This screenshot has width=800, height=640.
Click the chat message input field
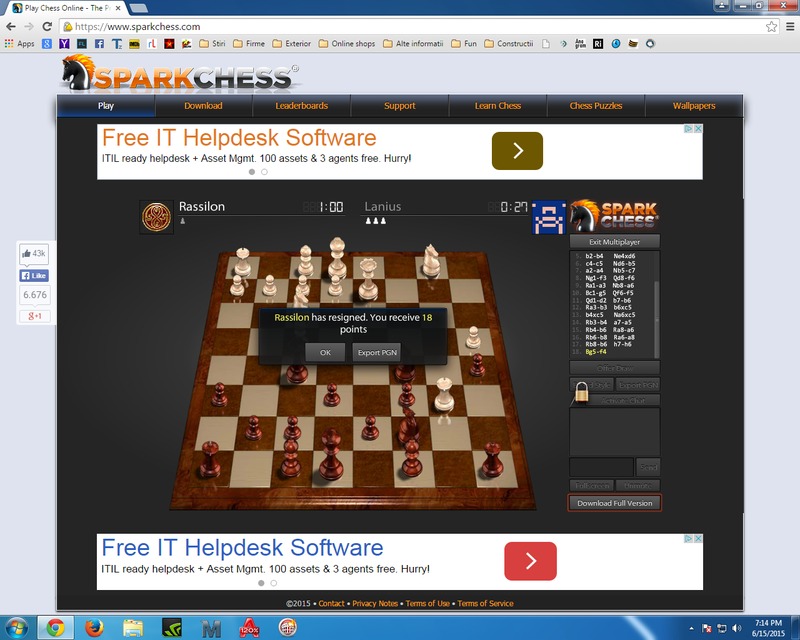pyautogui.click(x=601, y=466)
